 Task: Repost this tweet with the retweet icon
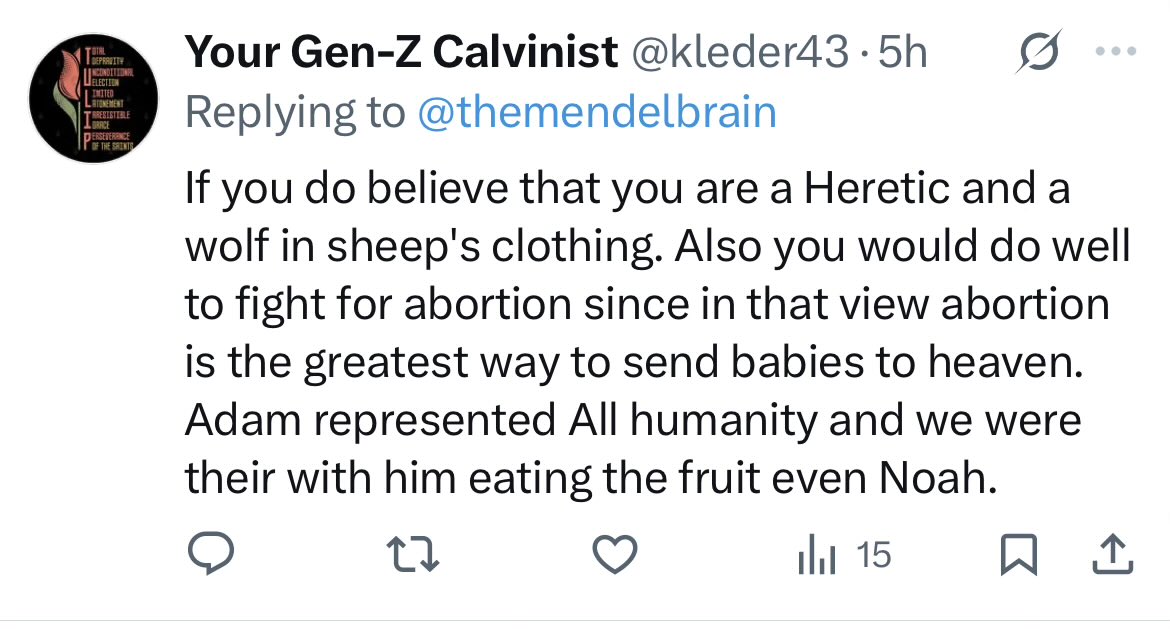coord(412,555)
